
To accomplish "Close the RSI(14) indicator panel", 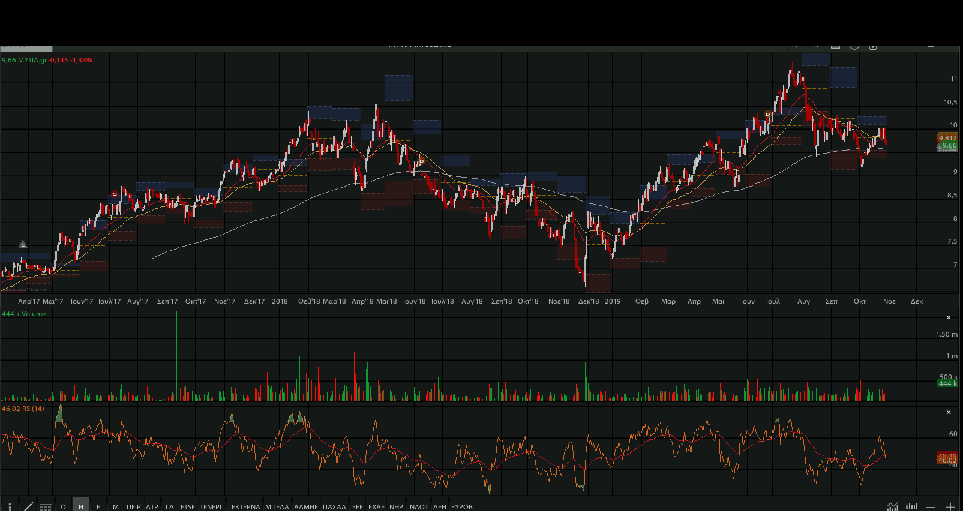I will pos(948,411).
